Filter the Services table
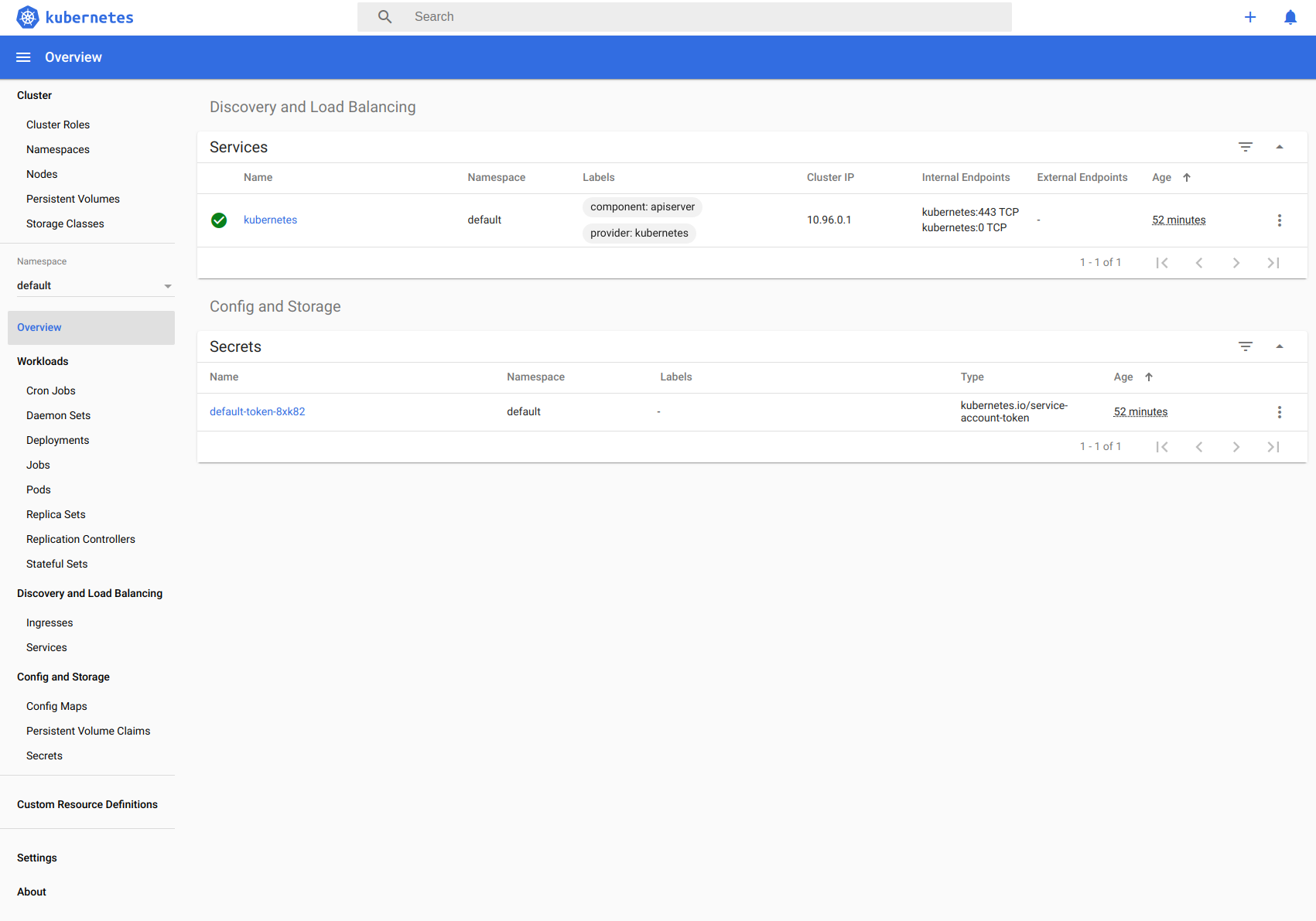 pyautogui.click(x=1246, y=147)
